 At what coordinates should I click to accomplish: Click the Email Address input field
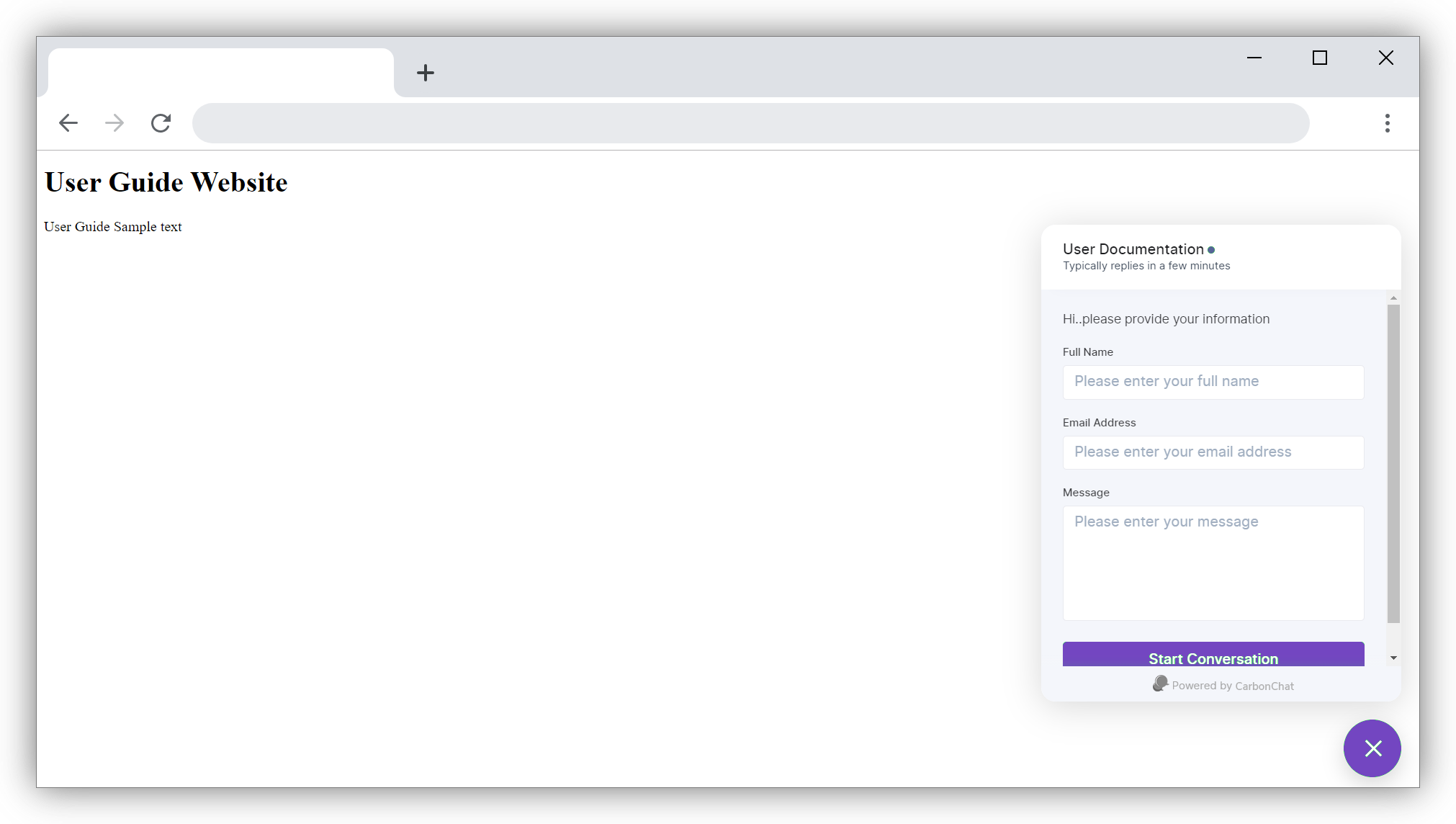point(1213,452)
